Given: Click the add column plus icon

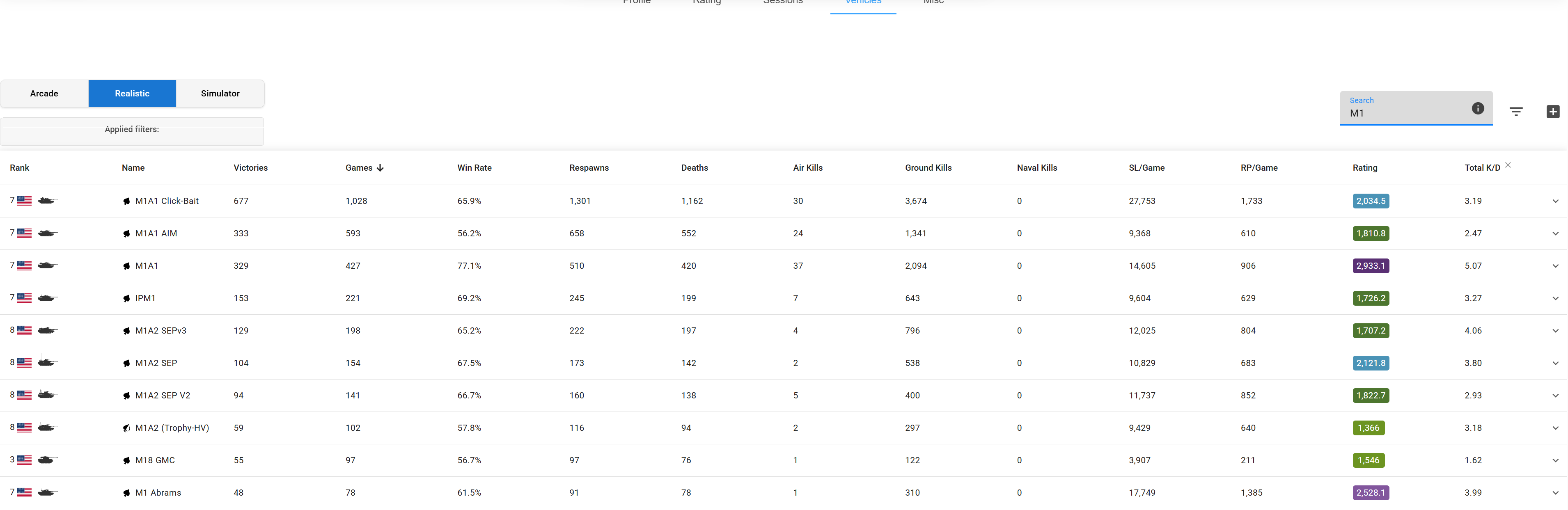Looking at the screenshot, I should 1553,111.
